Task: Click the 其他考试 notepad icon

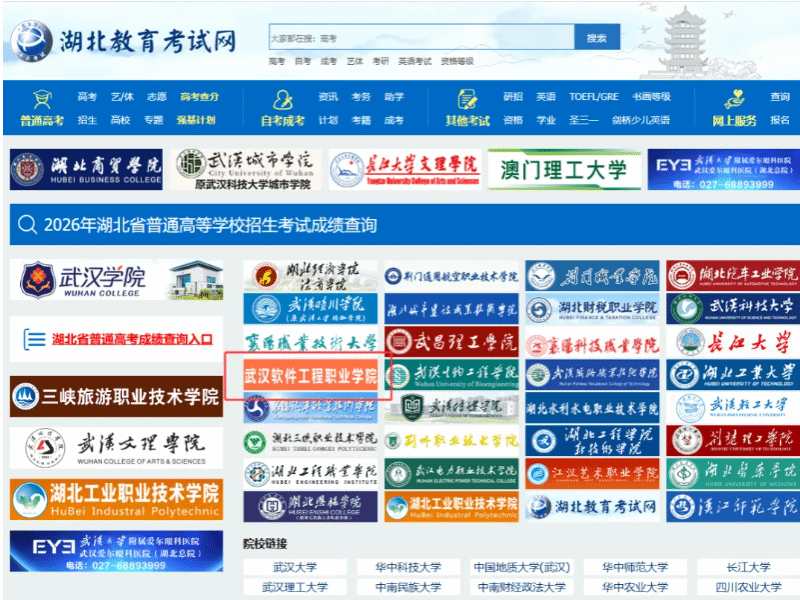Action: pyautogui.click(x=467, y=99)
